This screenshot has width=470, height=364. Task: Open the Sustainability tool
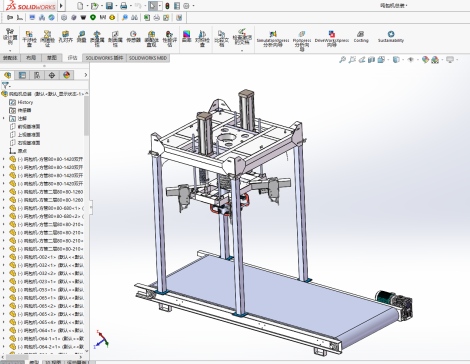coord(391,37)
